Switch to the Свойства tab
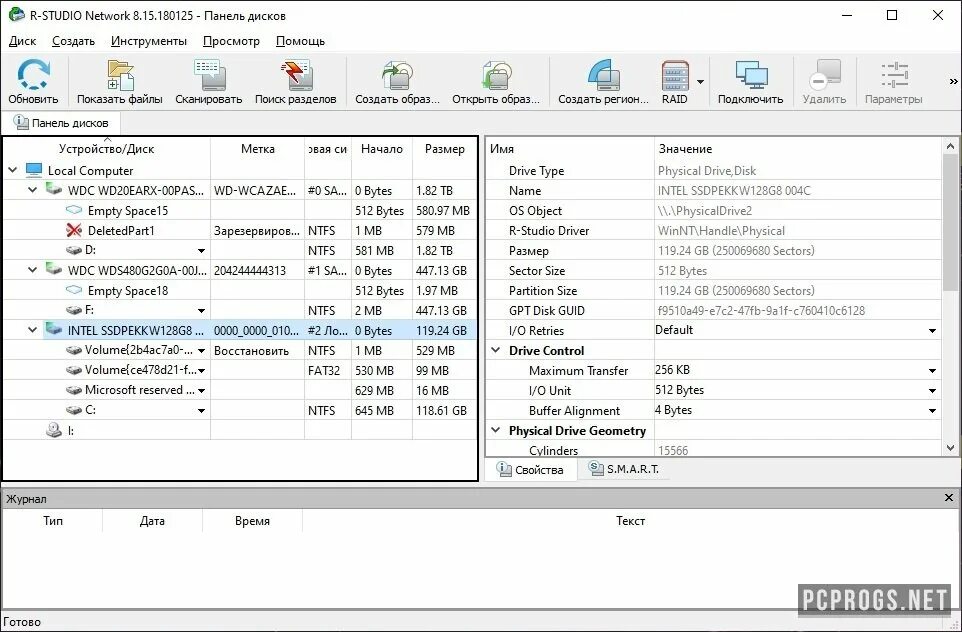This screenshot has width=962, height=632. tap(531, 469)
